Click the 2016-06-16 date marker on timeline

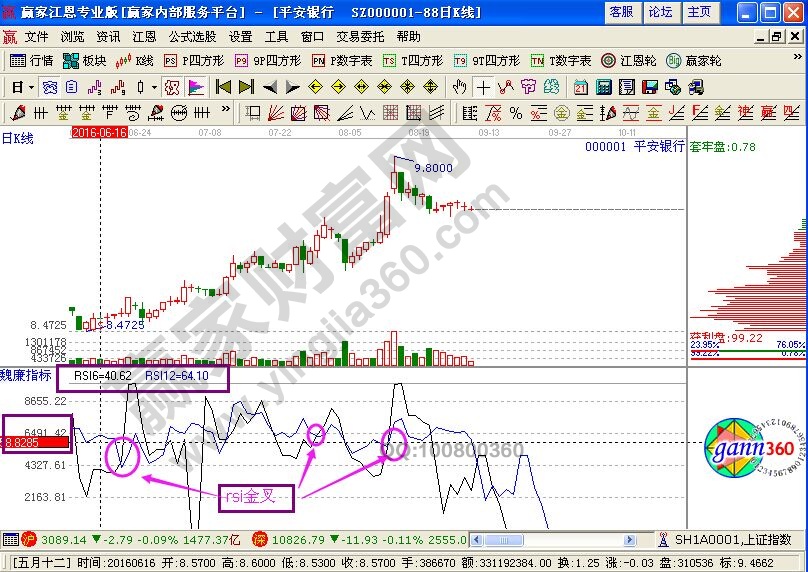98,132
